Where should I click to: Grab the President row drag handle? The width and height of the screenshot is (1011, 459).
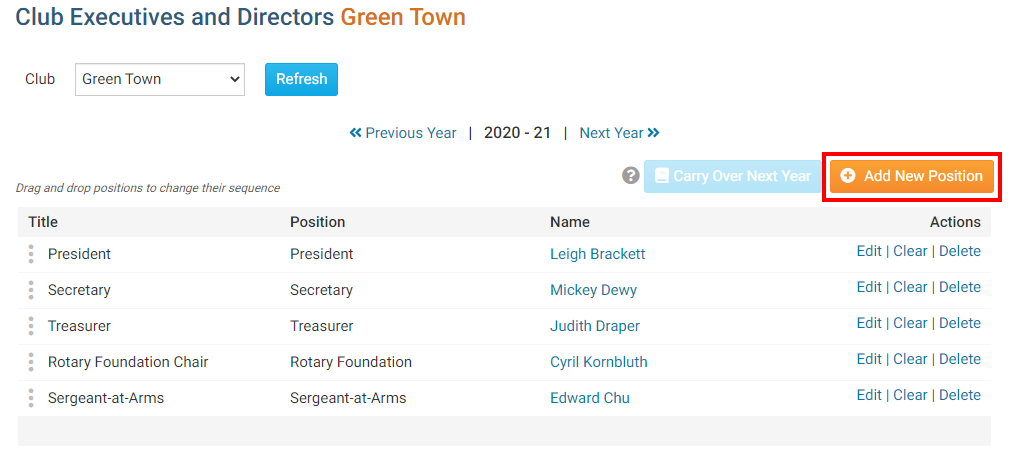(x=31, y=254)
